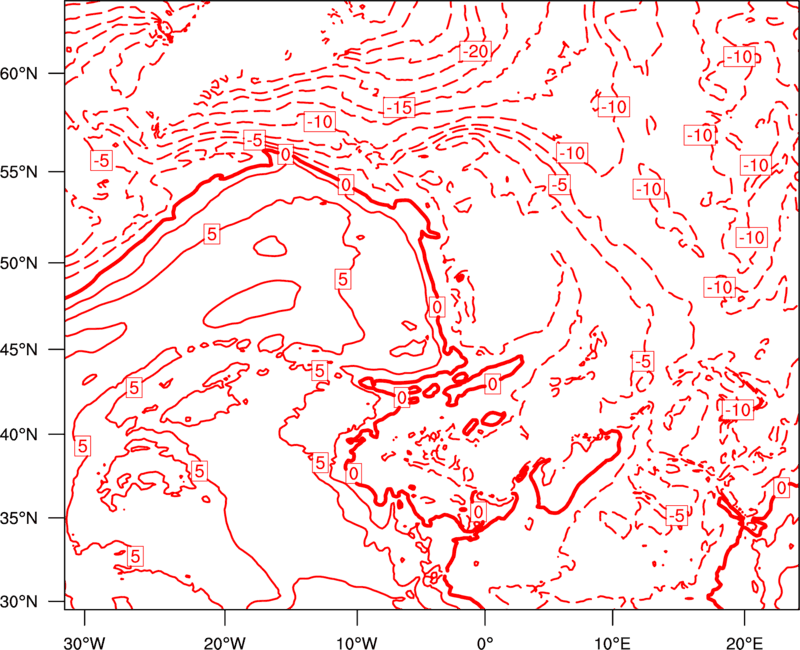The image size is (800, 650).
Task: Select the -15 contour value label
Action: click(x=399, y=108)
